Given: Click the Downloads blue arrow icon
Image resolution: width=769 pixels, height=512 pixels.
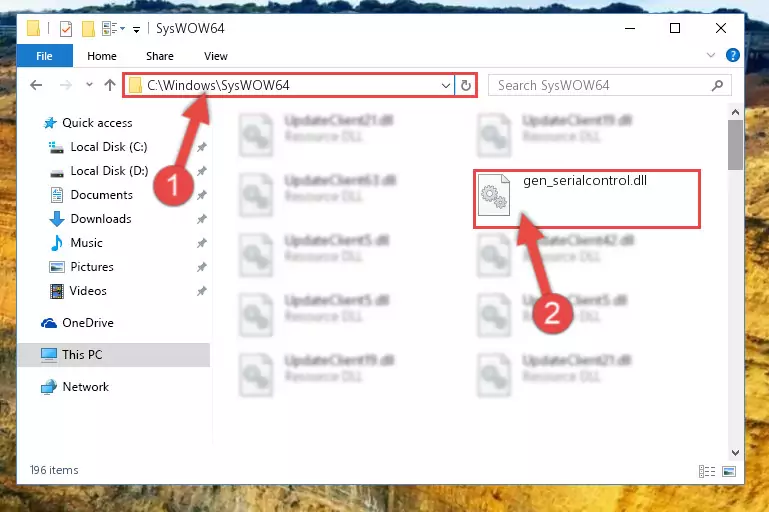Looking at the screenshot, I should coord(57,219).
